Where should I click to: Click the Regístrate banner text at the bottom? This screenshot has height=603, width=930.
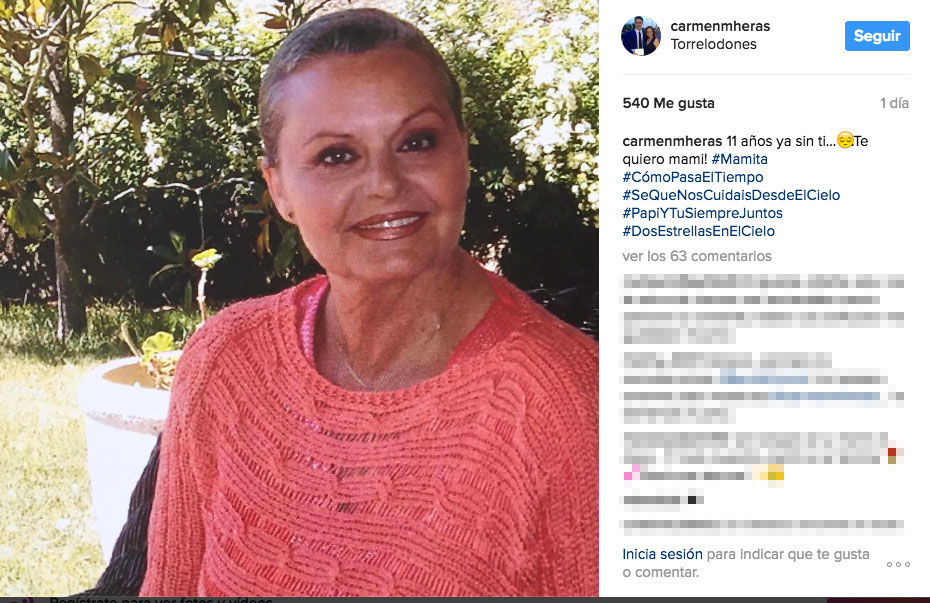click(160, 599)
